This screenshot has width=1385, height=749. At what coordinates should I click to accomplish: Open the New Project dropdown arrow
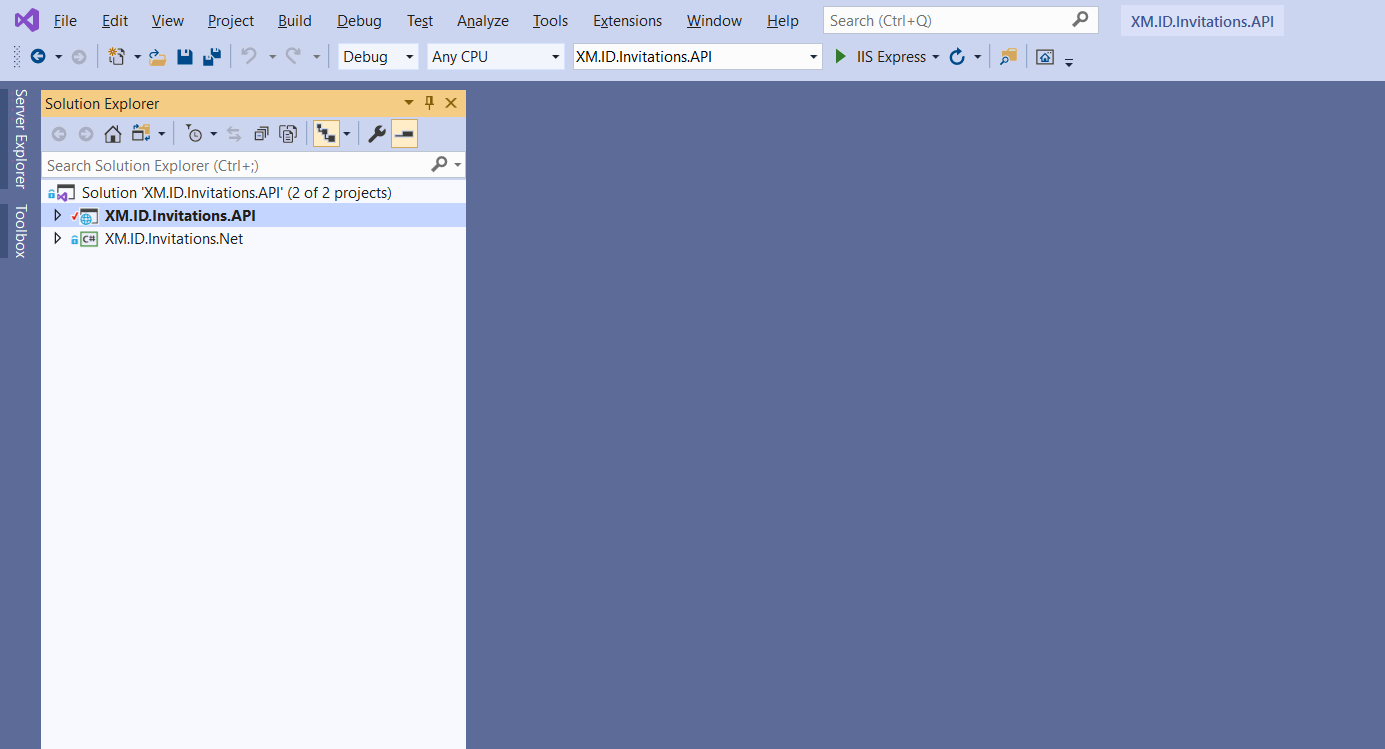[137, 57]
